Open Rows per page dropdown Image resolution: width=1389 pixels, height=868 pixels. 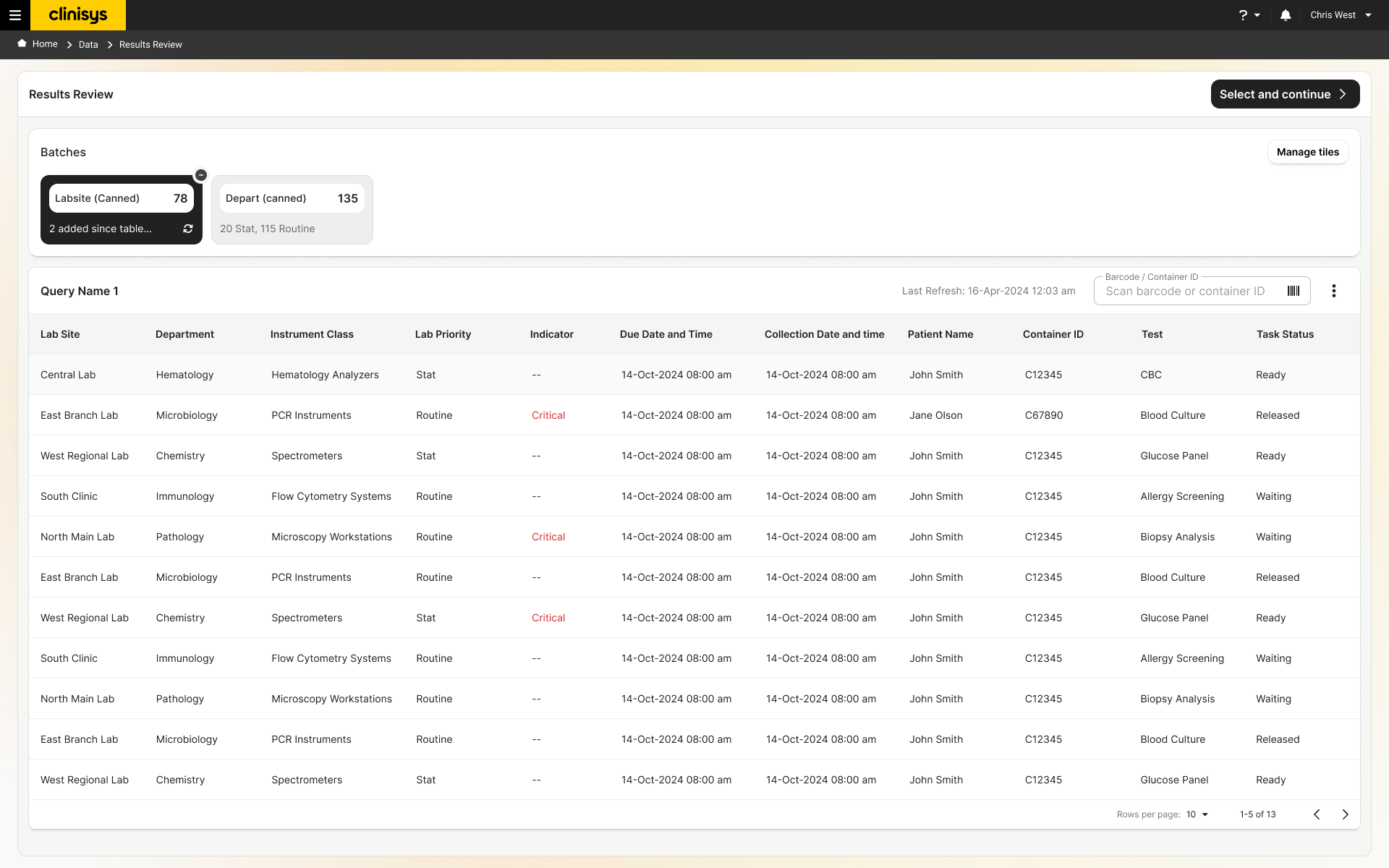(x=1197, y=814)
